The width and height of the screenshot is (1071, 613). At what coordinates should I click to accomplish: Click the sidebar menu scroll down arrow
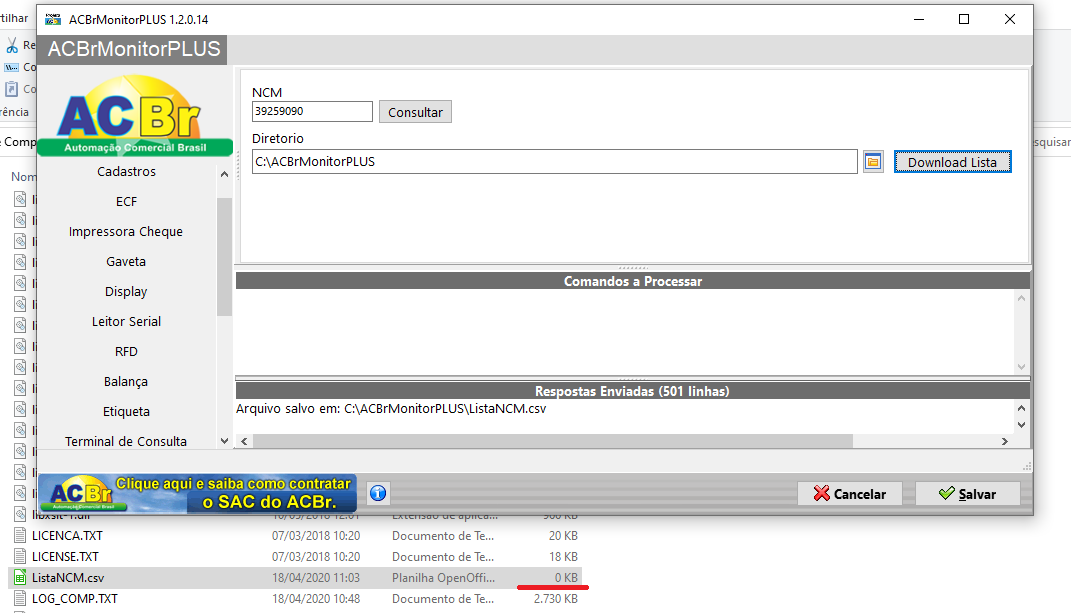point(224,441)
